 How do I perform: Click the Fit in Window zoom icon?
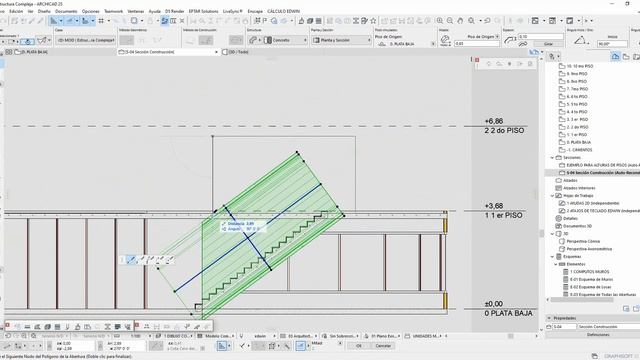(471, 21)
